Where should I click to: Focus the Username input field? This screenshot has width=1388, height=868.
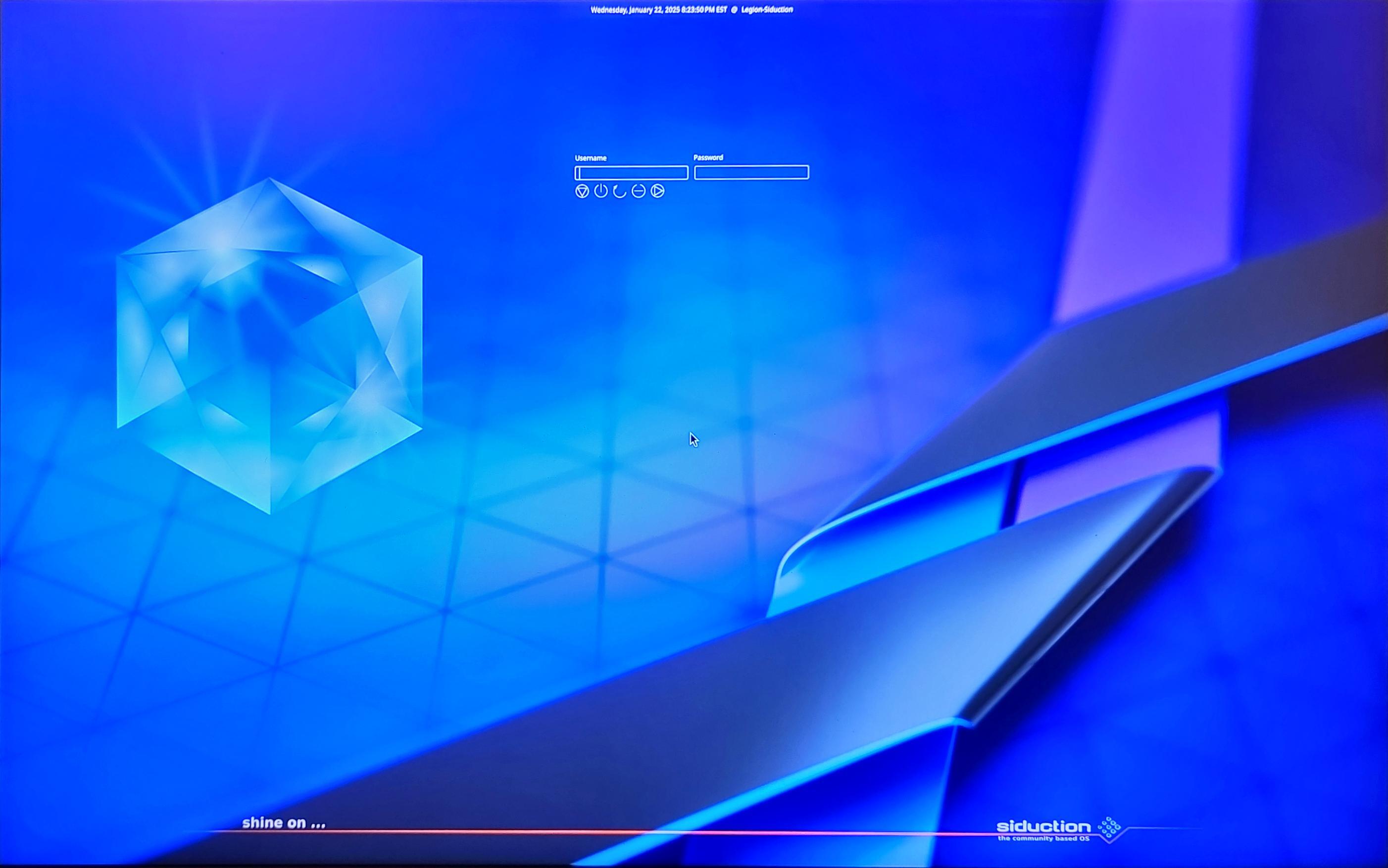tap(631, 173)
